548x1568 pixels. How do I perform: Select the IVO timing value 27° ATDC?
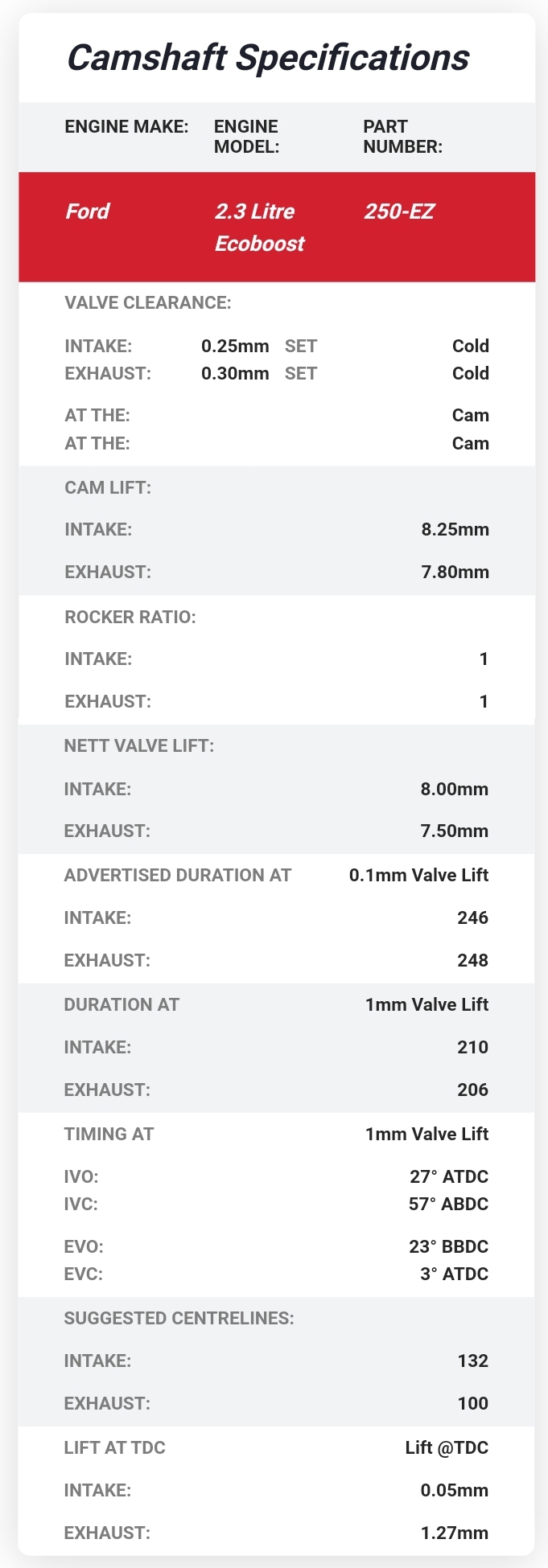(448, 1176)
